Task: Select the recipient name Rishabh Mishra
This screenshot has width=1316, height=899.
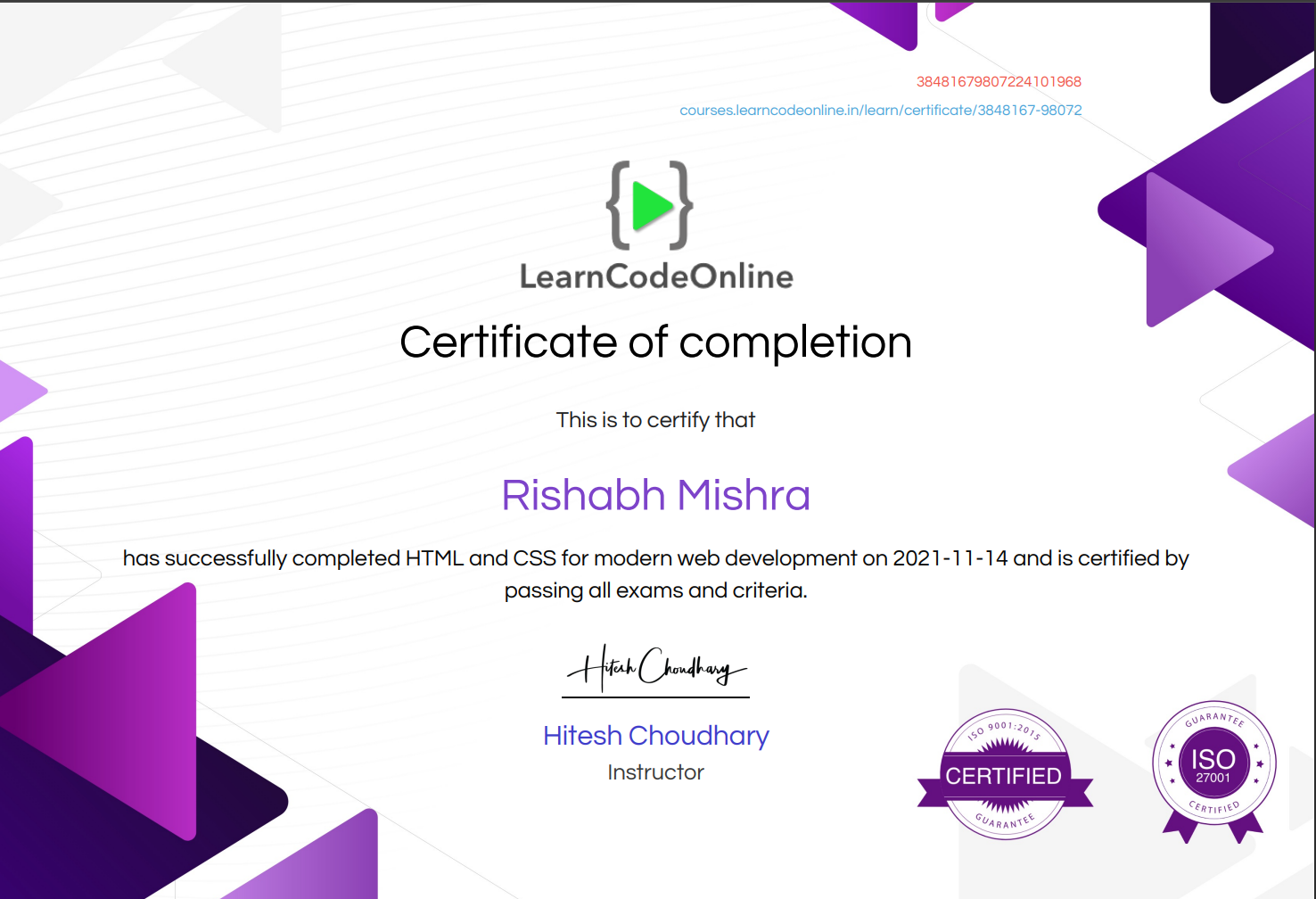Action: (656, 495)
